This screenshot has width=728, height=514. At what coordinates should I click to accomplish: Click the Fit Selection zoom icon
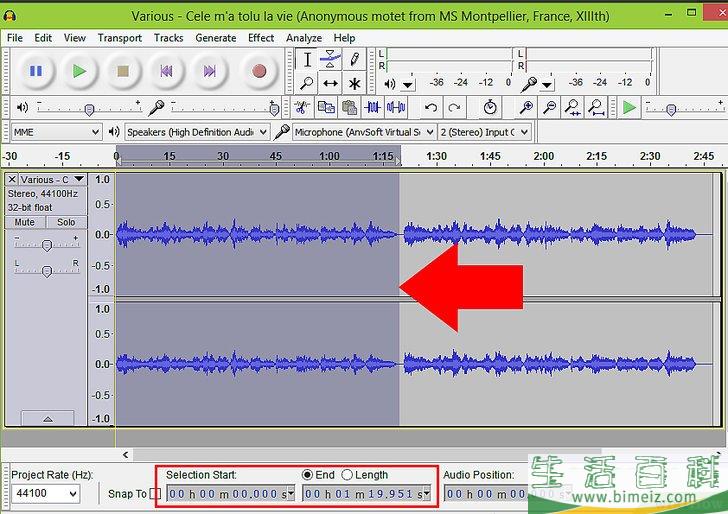tap(572, 108)
